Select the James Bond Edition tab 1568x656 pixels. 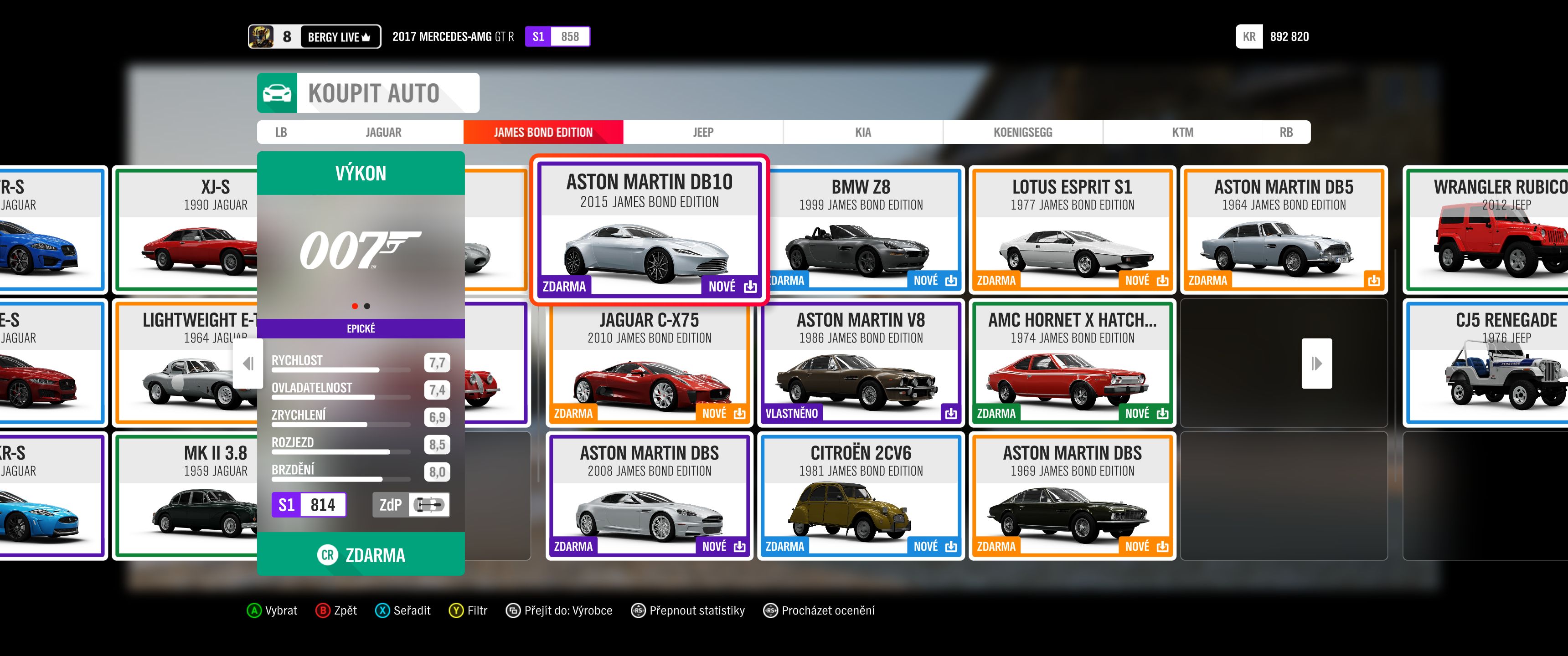coord(544,133)
